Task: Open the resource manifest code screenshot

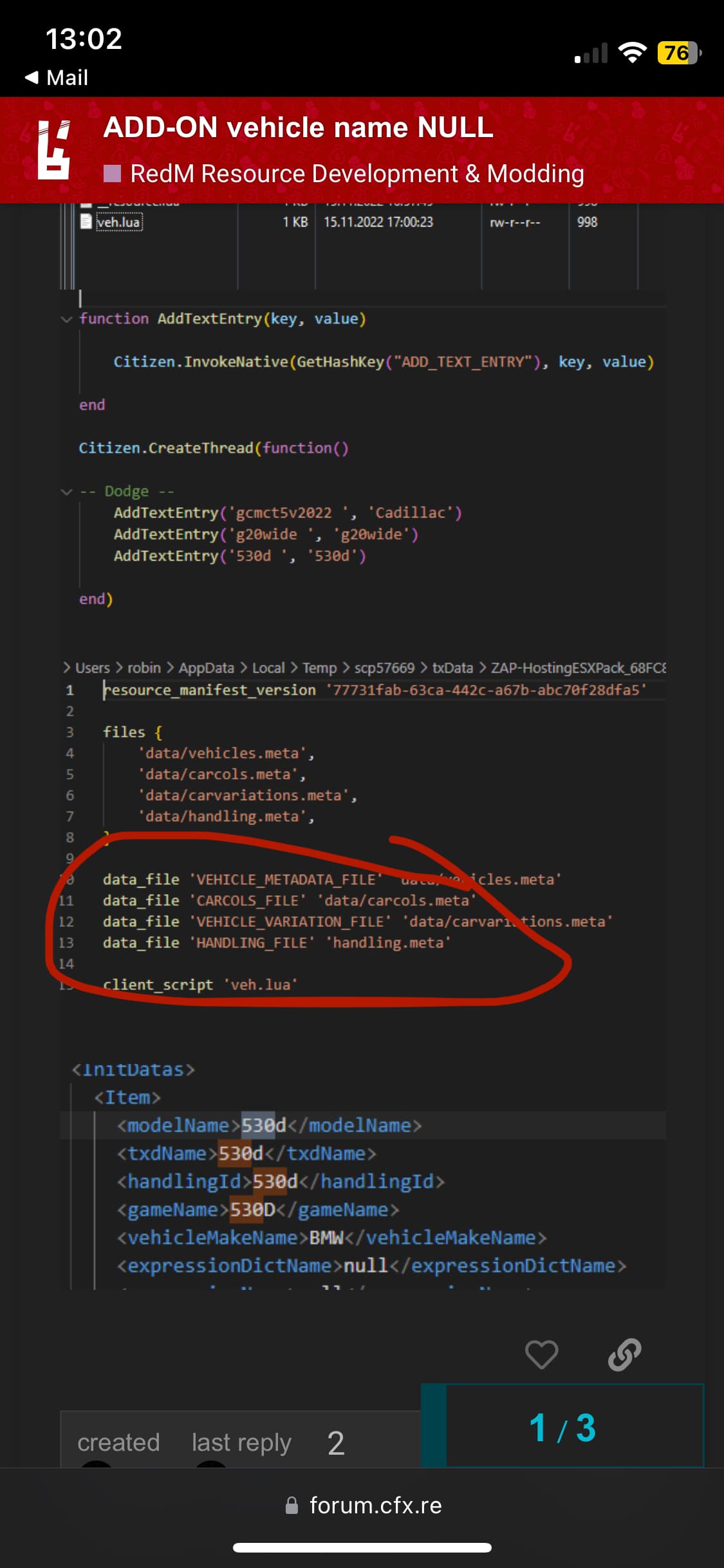Action: [x=363, y=832]
